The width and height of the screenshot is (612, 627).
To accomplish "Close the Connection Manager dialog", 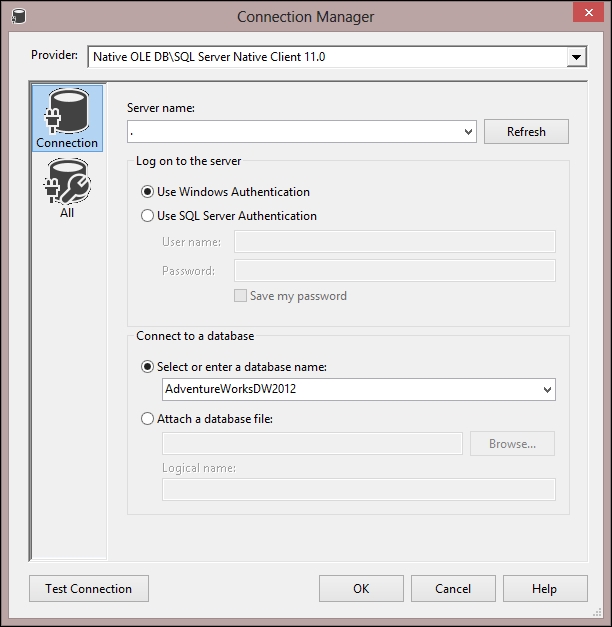I will point(588,13).
